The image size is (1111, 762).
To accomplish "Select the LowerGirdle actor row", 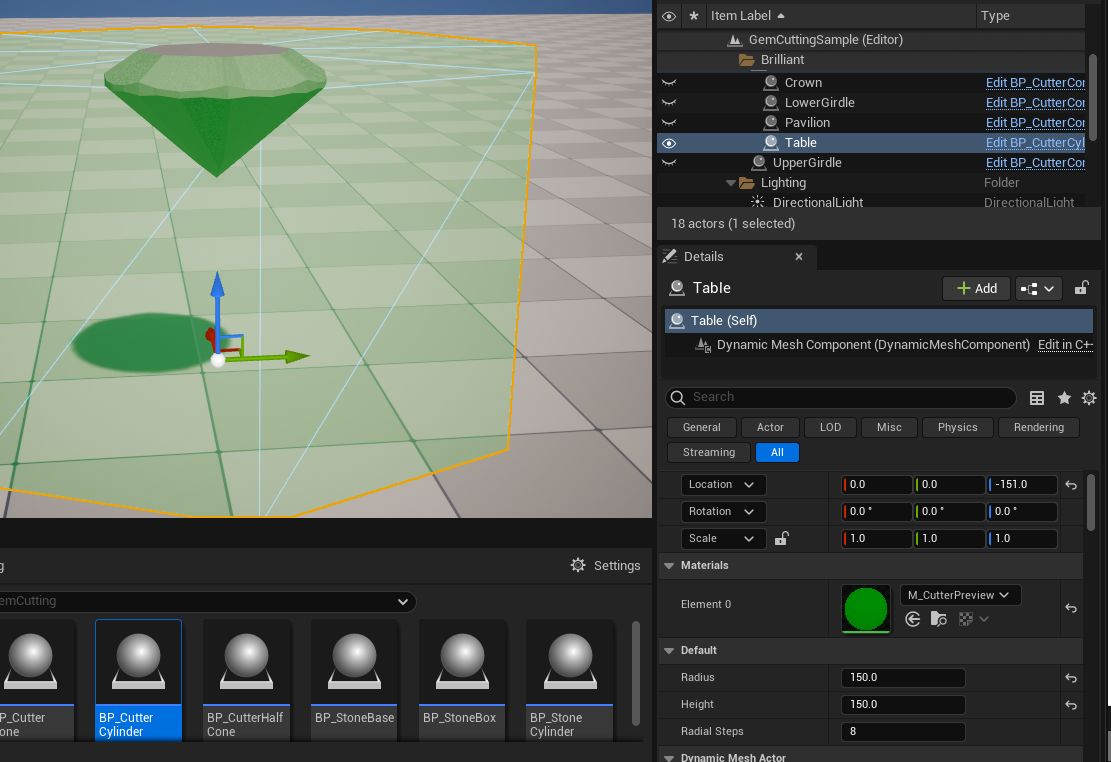I will click(819, 103).
